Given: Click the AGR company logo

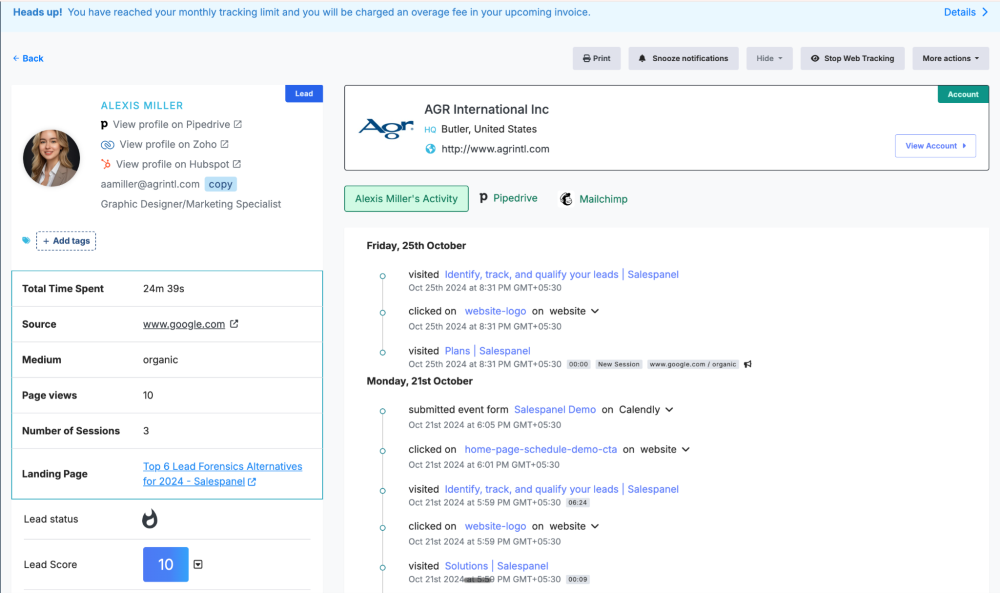Looking at the screenshot, I should (x=386, y=128).
